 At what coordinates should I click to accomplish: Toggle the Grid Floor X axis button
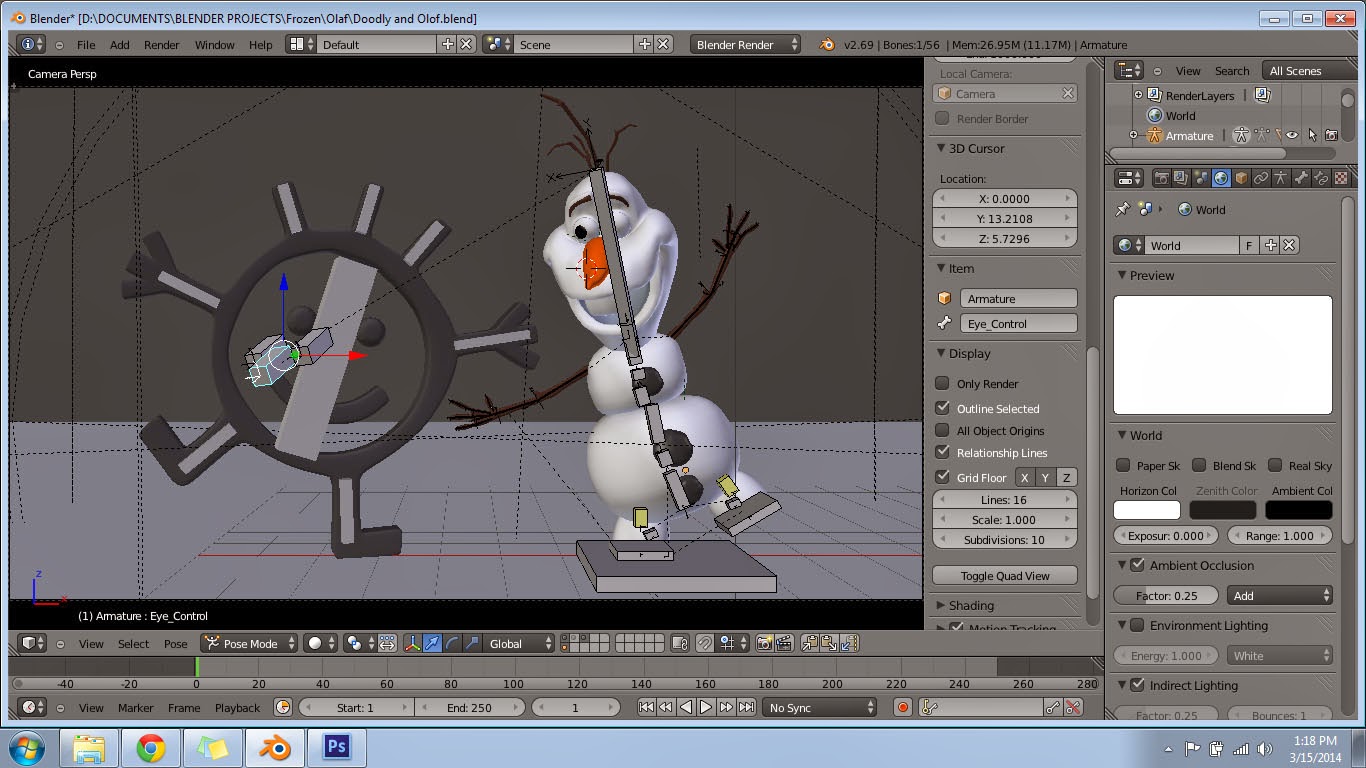coord(1024,477)
